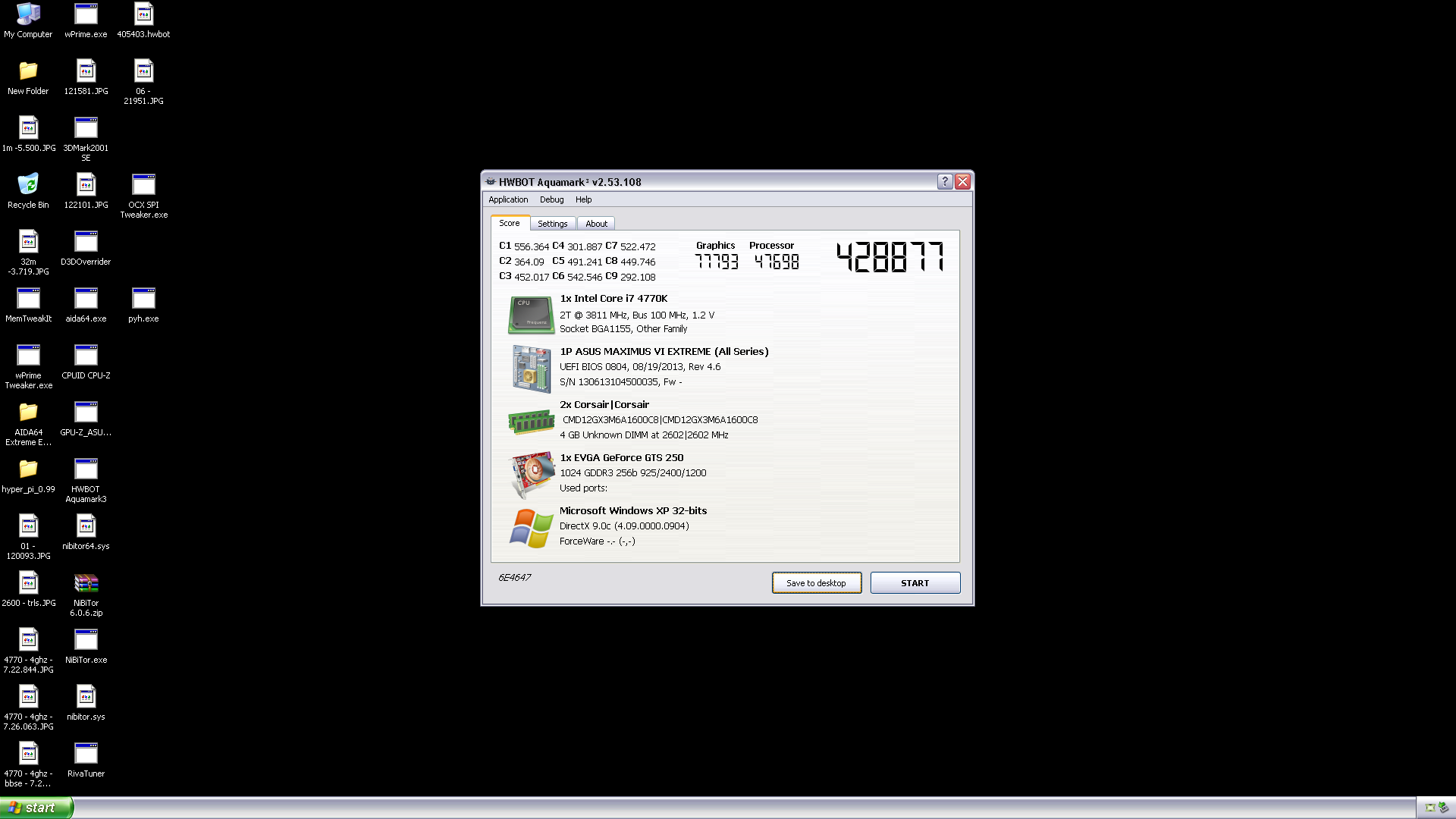Open the New Folder desktop icon

(28, 77)
